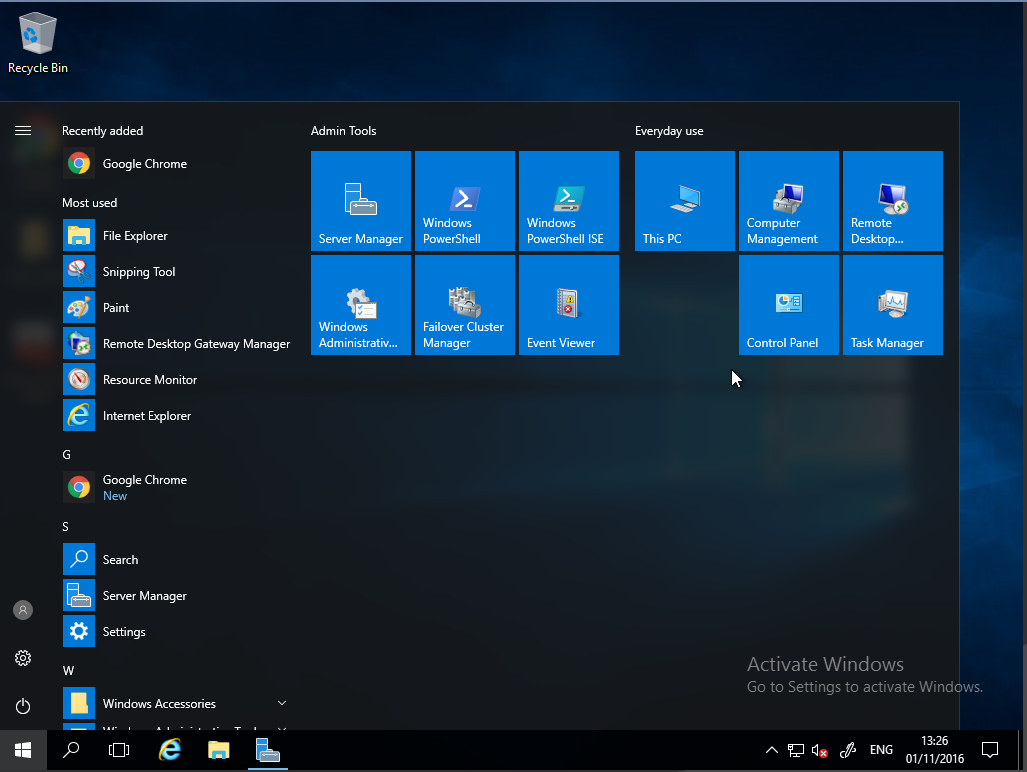Open Remote Desktop Gateway Manager
Image resolution: width=1027 pixels, height=772 pixels.
[177, 344]
